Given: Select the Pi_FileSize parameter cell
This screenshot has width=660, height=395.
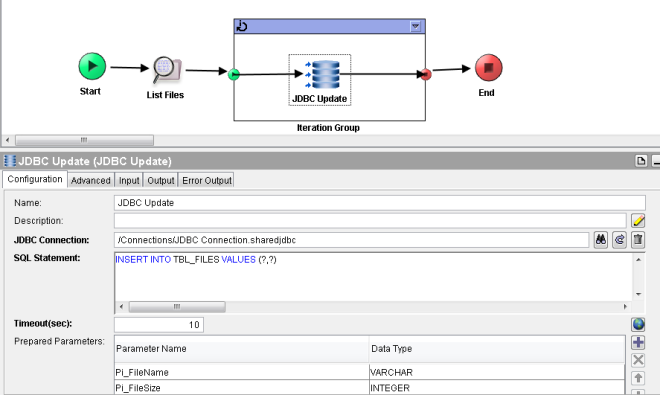Looking at the screenshot, I should click(242, 388).
